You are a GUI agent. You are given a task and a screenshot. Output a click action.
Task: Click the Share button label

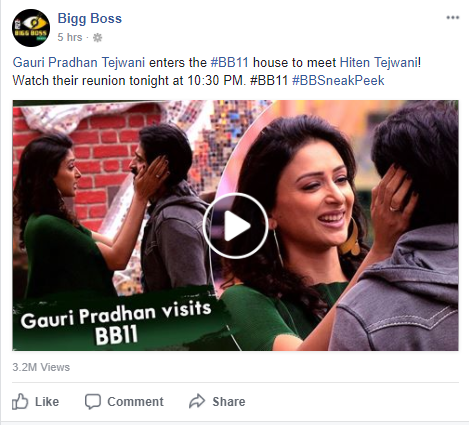pyautogui.click(x=229, y=402)
